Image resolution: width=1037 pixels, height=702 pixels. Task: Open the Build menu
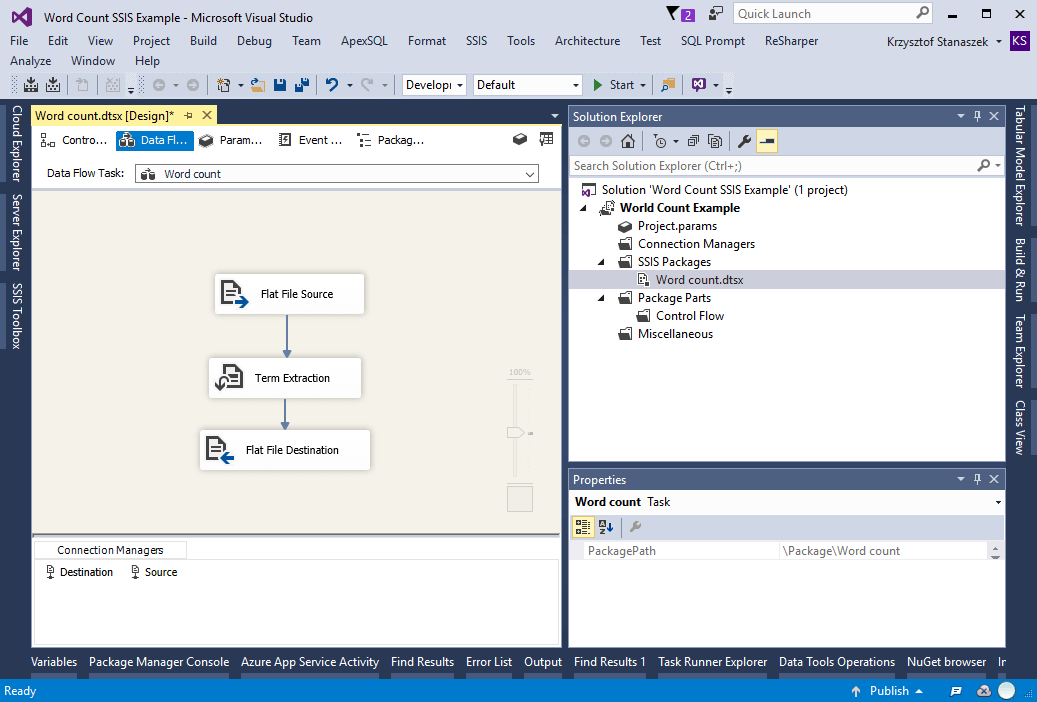[203, 41]
